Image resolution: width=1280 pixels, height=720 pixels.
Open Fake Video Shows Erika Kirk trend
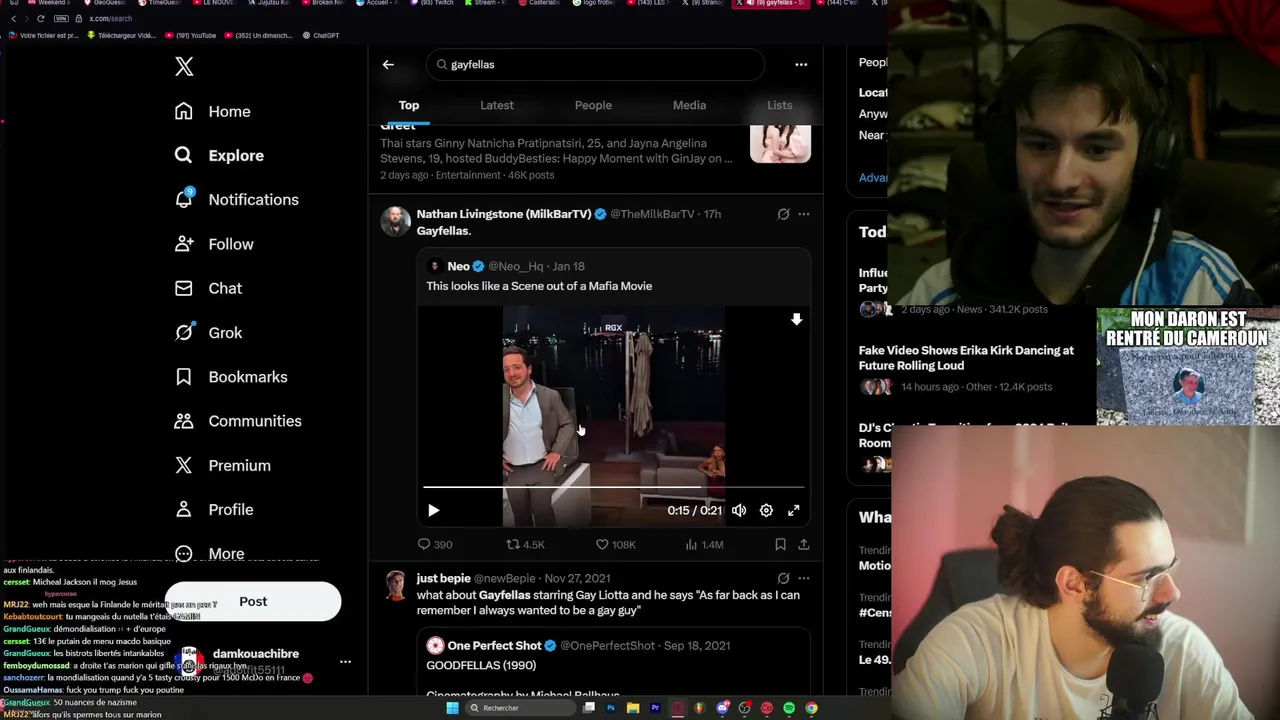(966, 358)
